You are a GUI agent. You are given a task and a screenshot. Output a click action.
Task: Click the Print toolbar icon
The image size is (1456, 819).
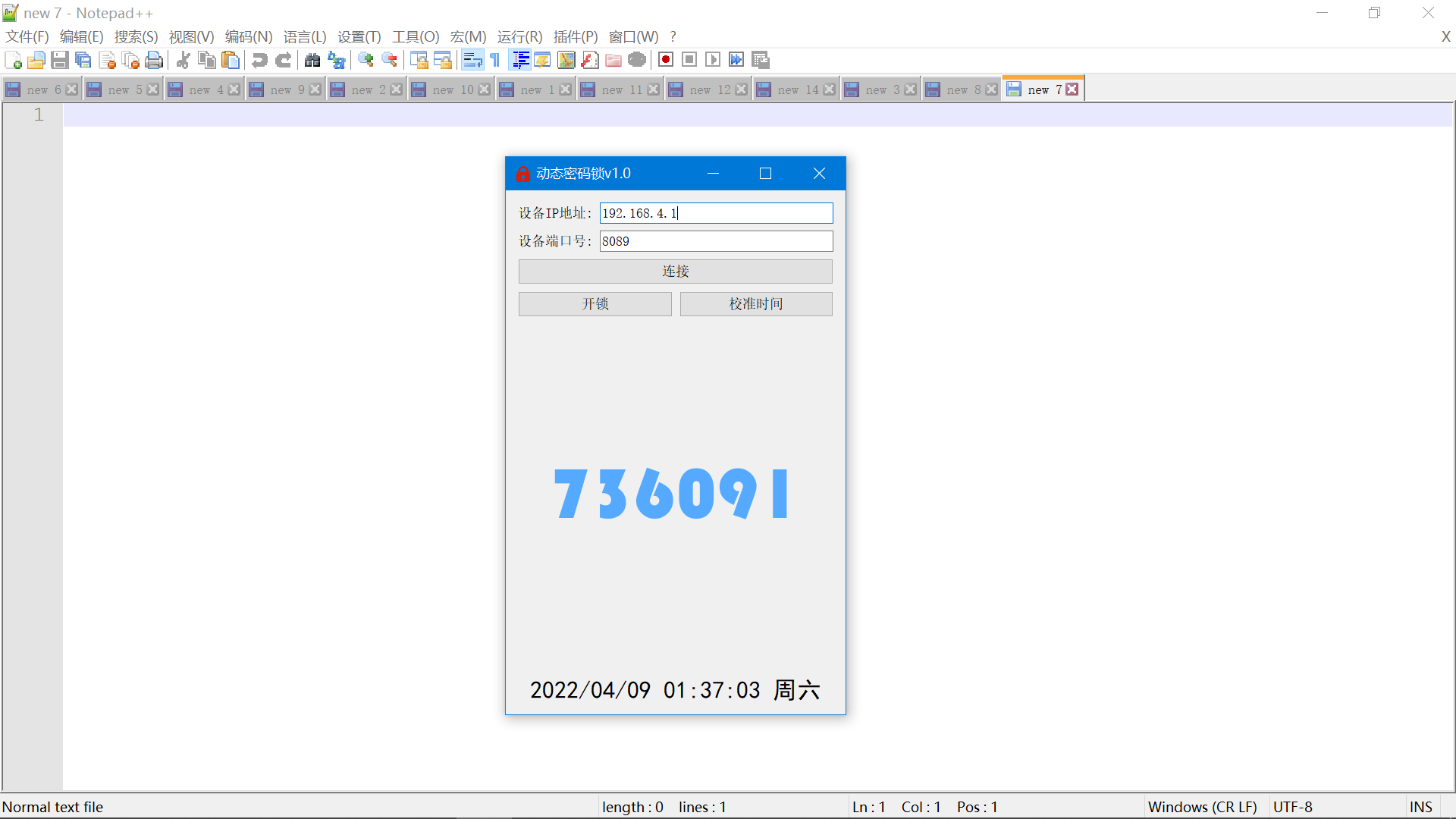[x=154, y=60]
